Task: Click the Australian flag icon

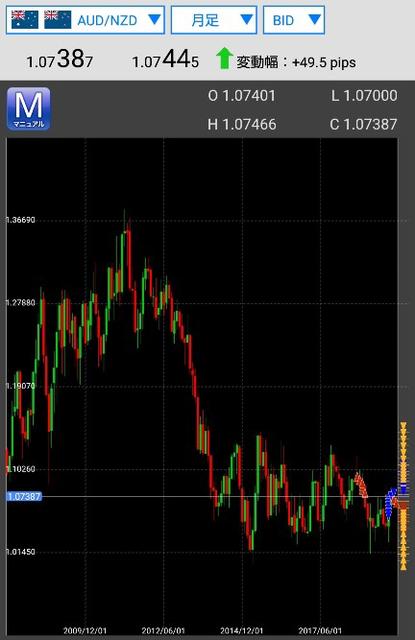Action: click(x=25, y=20)
